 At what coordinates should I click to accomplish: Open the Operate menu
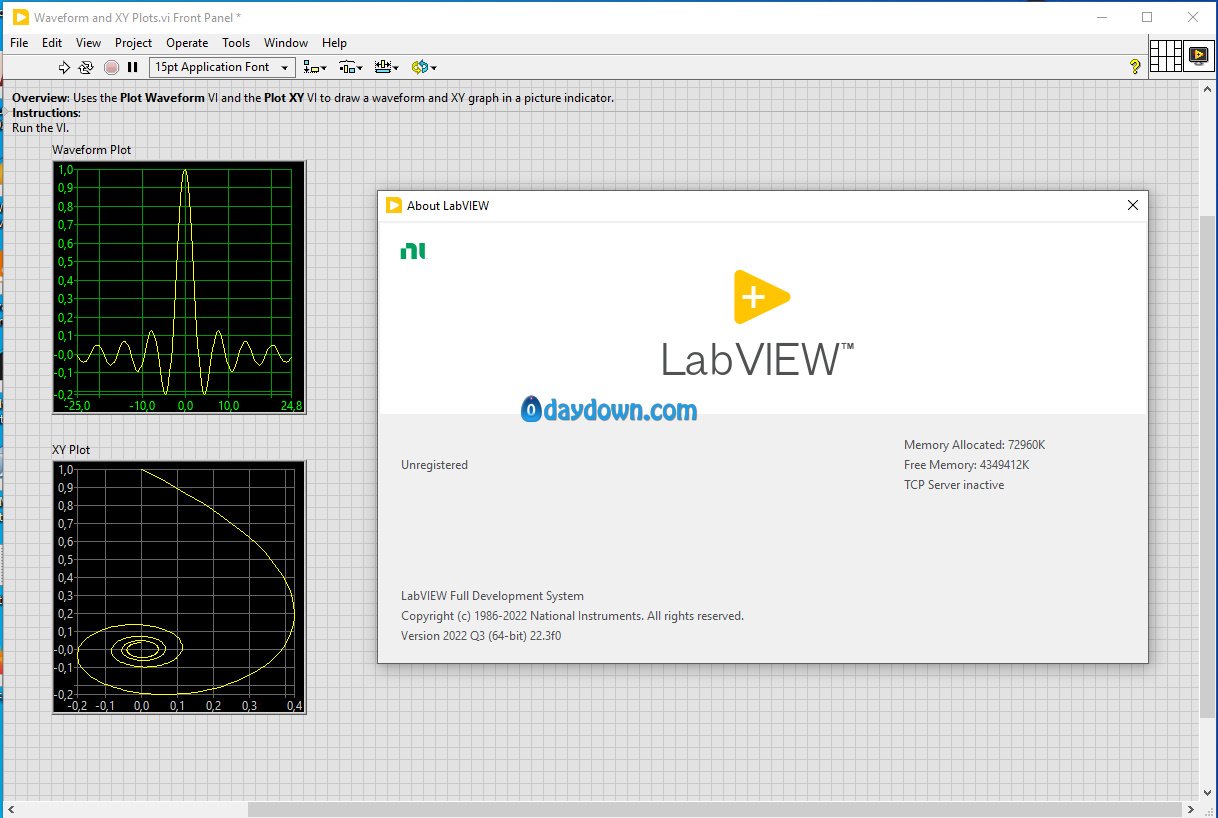(187, 43)
